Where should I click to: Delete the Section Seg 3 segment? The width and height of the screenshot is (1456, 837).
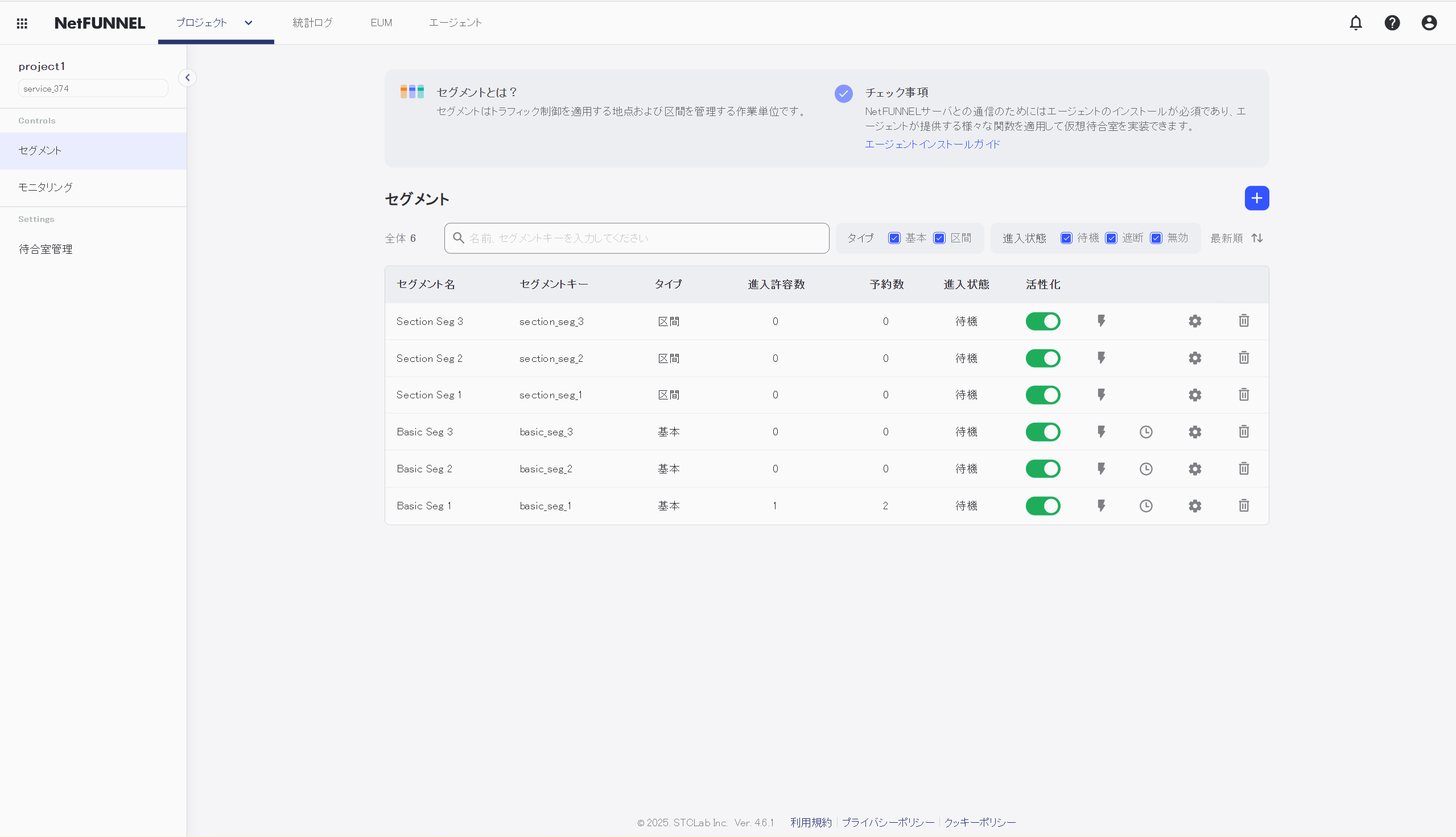coord(1243,321)
